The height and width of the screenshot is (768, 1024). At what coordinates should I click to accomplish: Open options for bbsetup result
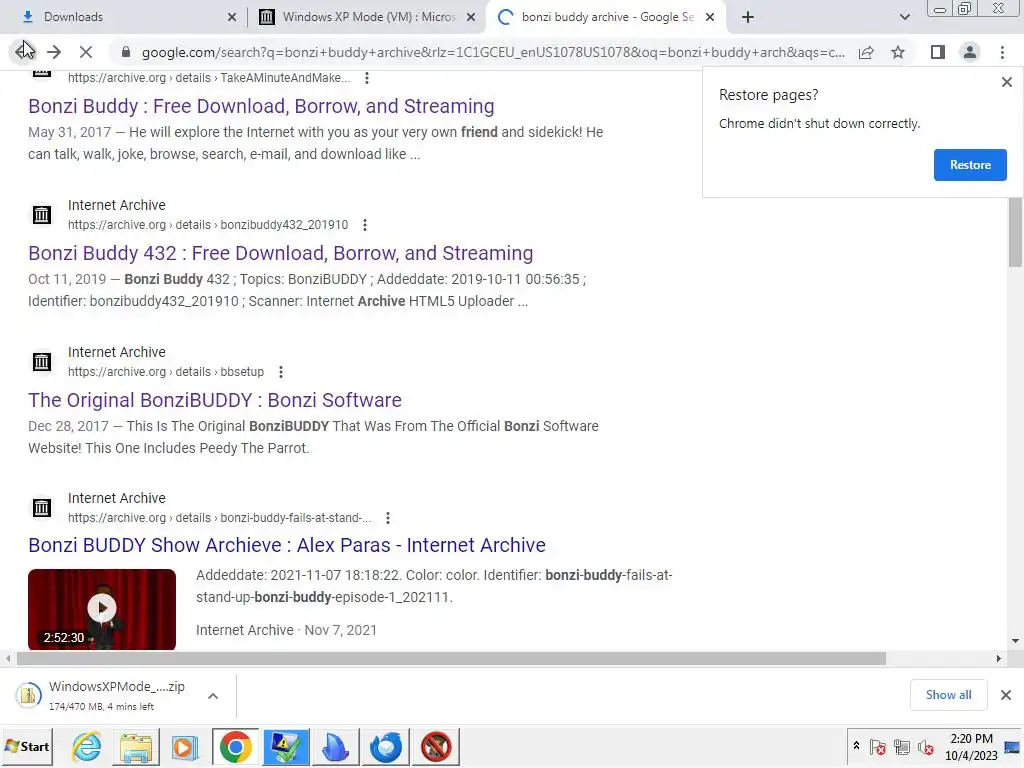pyautogui.click(x=281, y=372)
